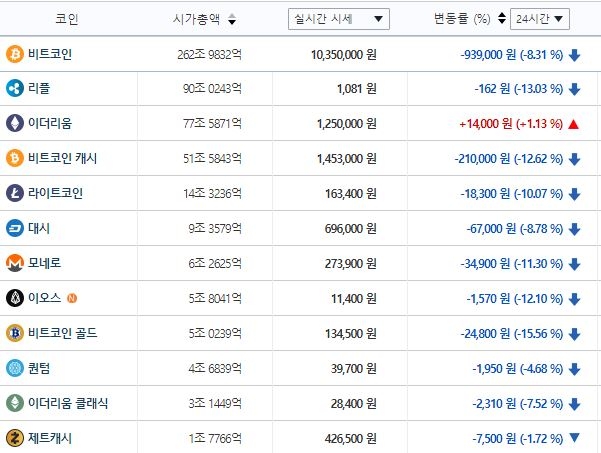Viewport: 601px width, 453px height.
Task: Click the Litecoin coin icon
Action: click(x=15, y=193)
